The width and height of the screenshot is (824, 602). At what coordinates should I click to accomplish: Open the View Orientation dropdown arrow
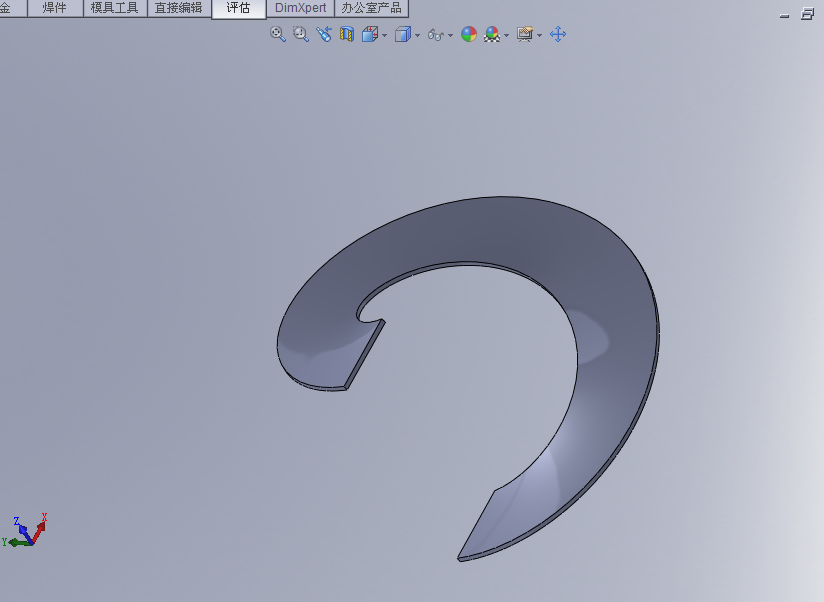point(385,35)
